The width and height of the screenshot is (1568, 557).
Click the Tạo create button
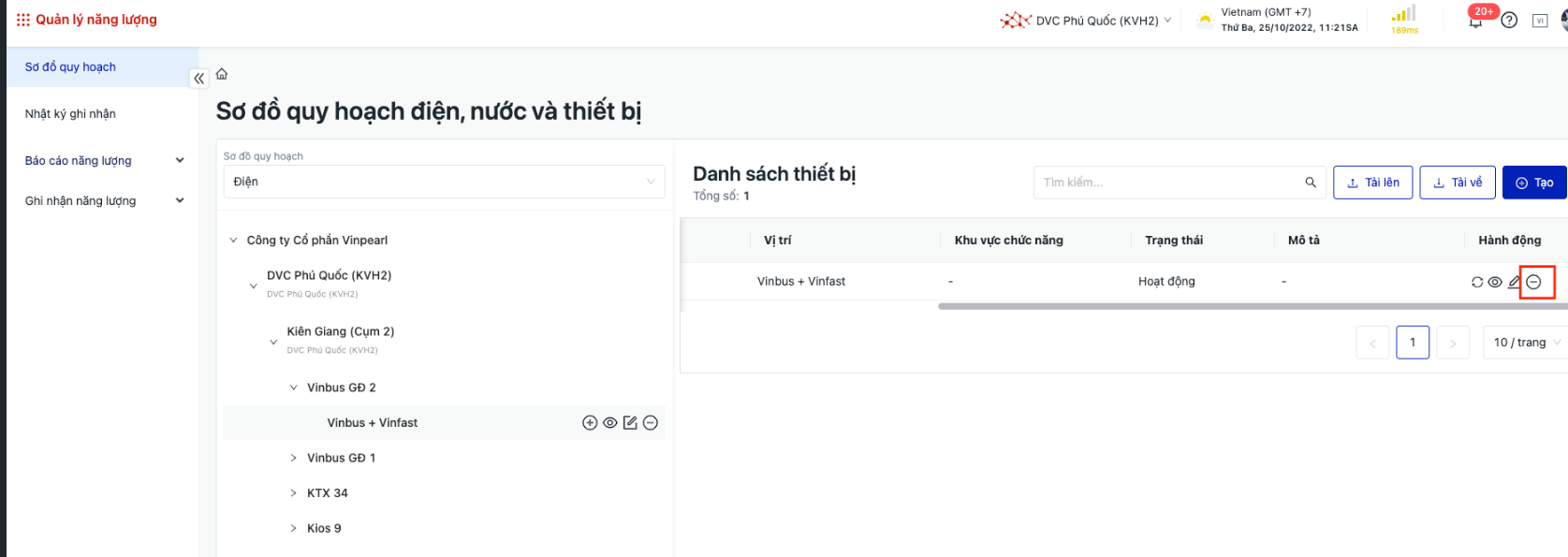1534,183
